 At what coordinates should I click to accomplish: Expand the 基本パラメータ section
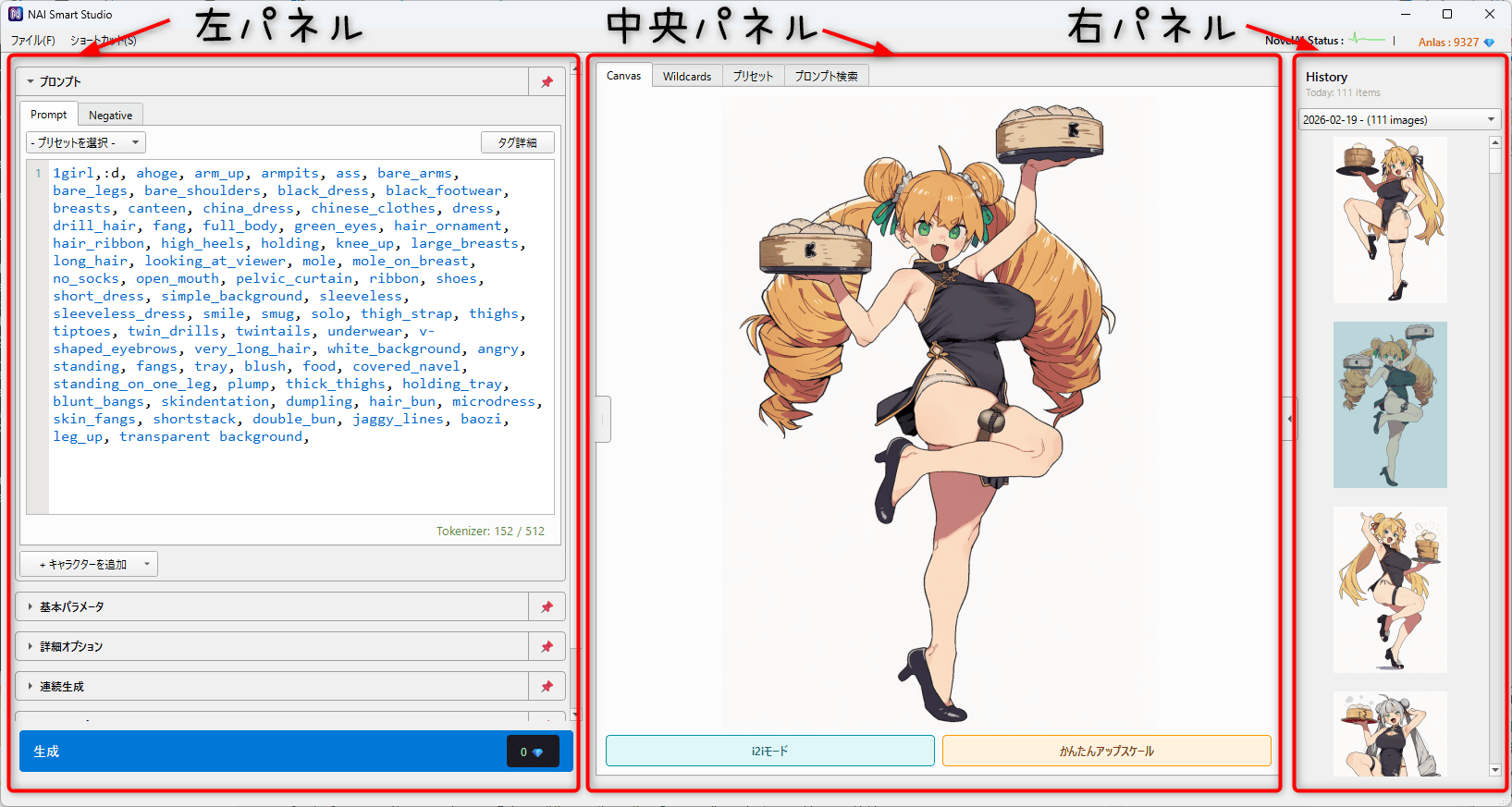coord(31,606)
